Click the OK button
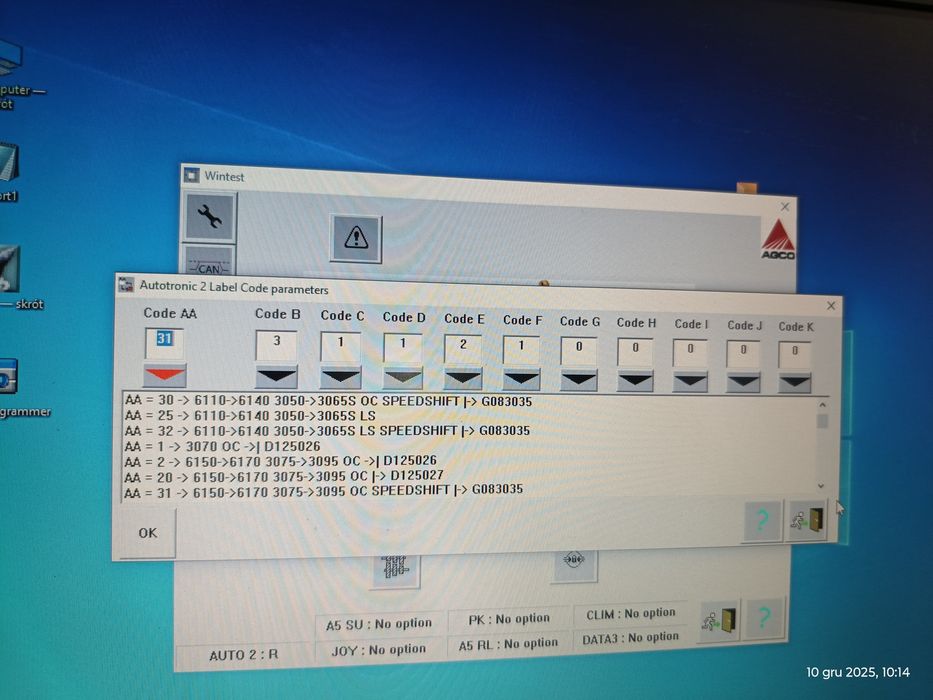The height and width of the screenshot is (700, 933). click(148, 533)
